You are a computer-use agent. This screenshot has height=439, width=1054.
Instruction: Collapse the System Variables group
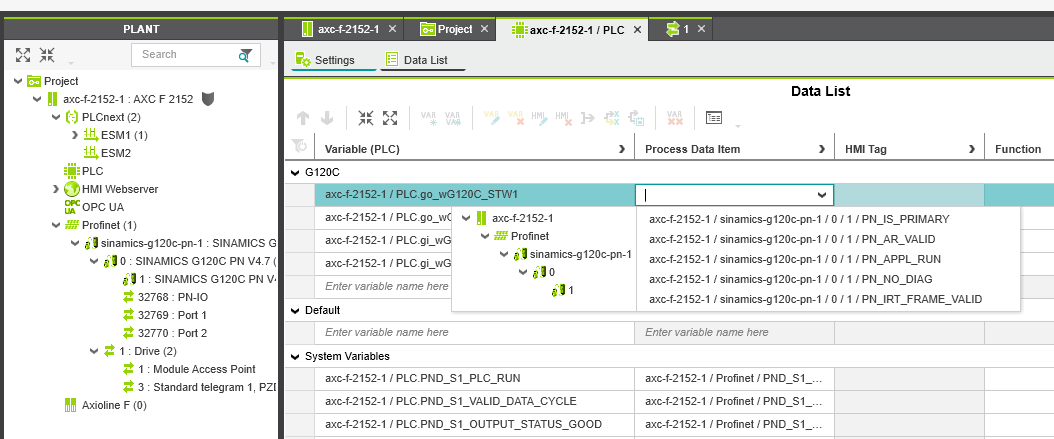tap(295, 356)
